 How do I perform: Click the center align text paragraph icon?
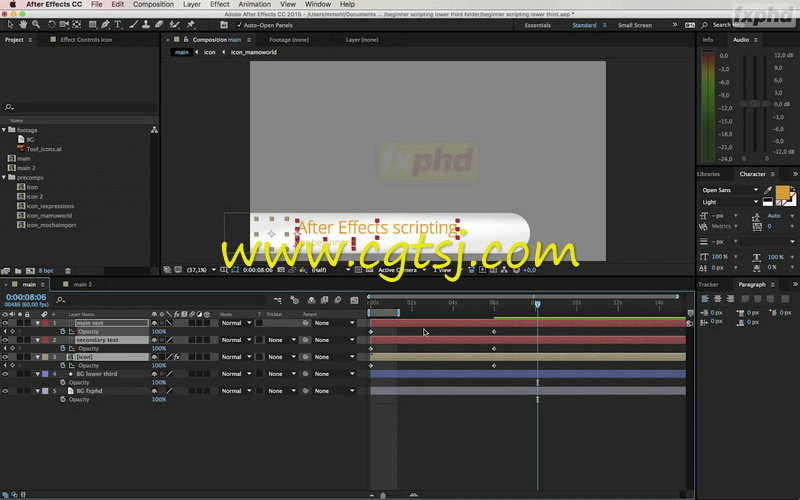(x=718, y=298)
